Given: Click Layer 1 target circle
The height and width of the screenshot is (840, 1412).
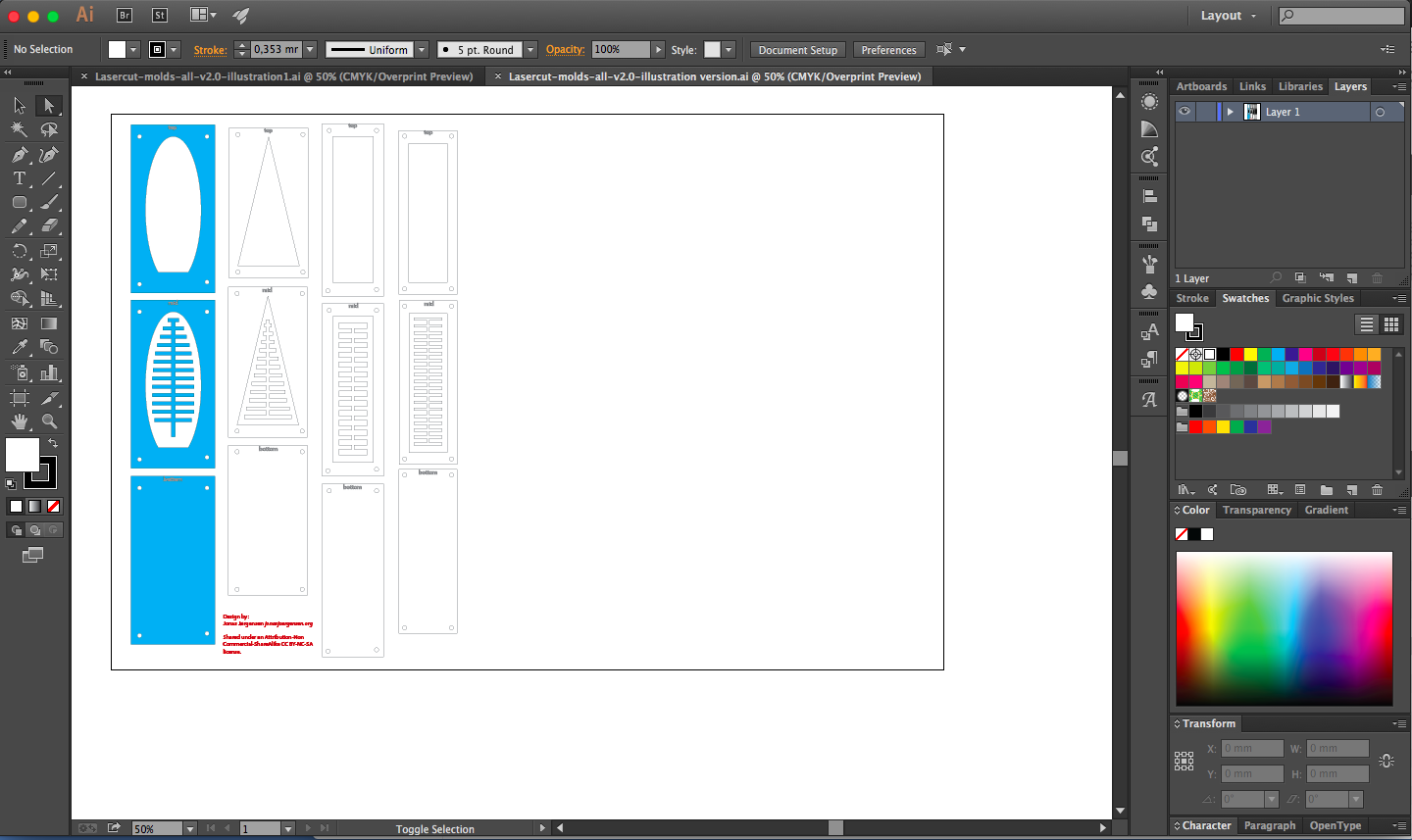Looking at the screenshot, I should [1380, 112].
